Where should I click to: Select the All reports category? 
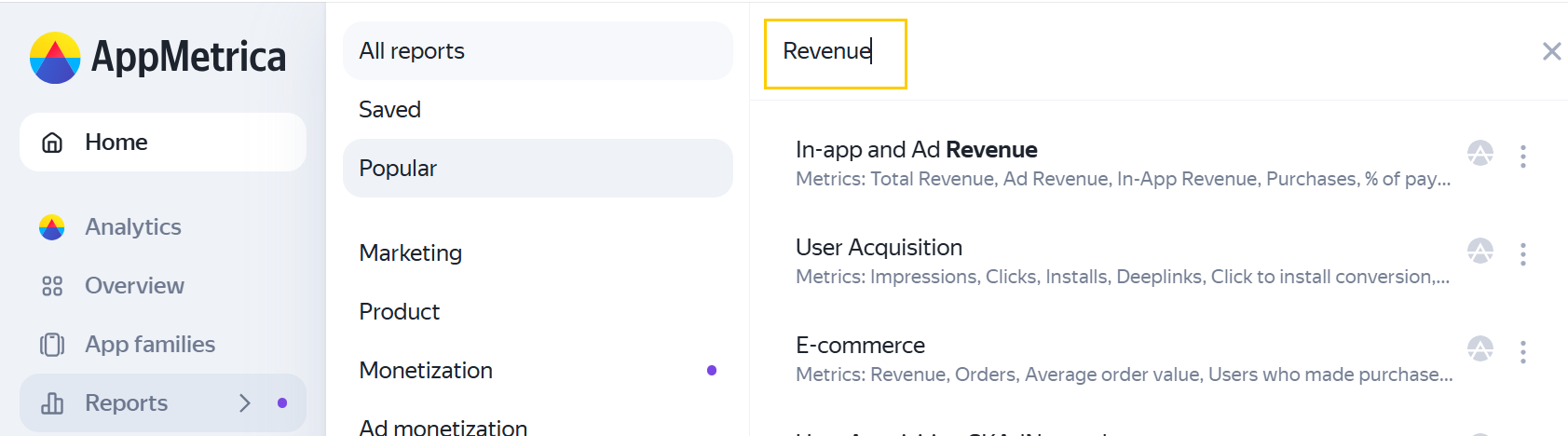point(538,51)
